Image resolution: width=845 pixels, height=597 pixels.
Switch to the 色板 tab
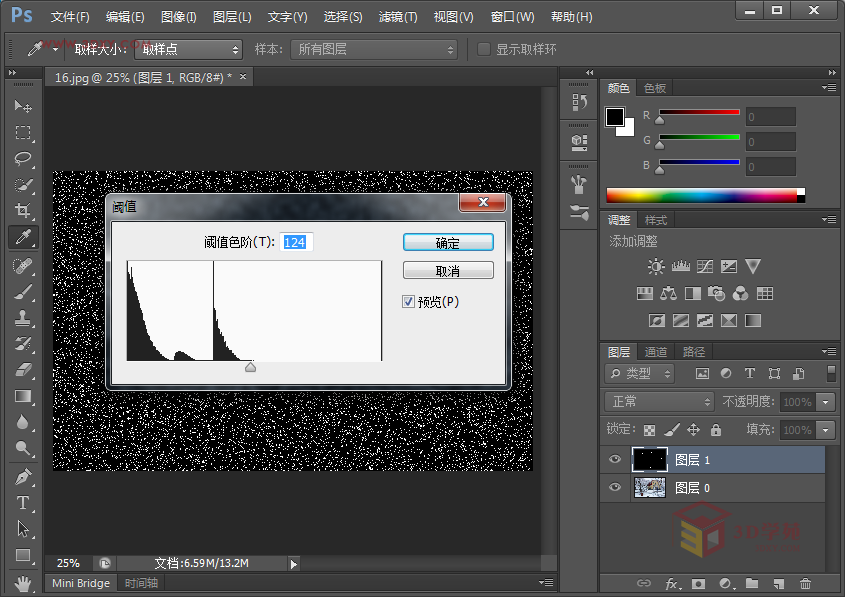(655, 88)
